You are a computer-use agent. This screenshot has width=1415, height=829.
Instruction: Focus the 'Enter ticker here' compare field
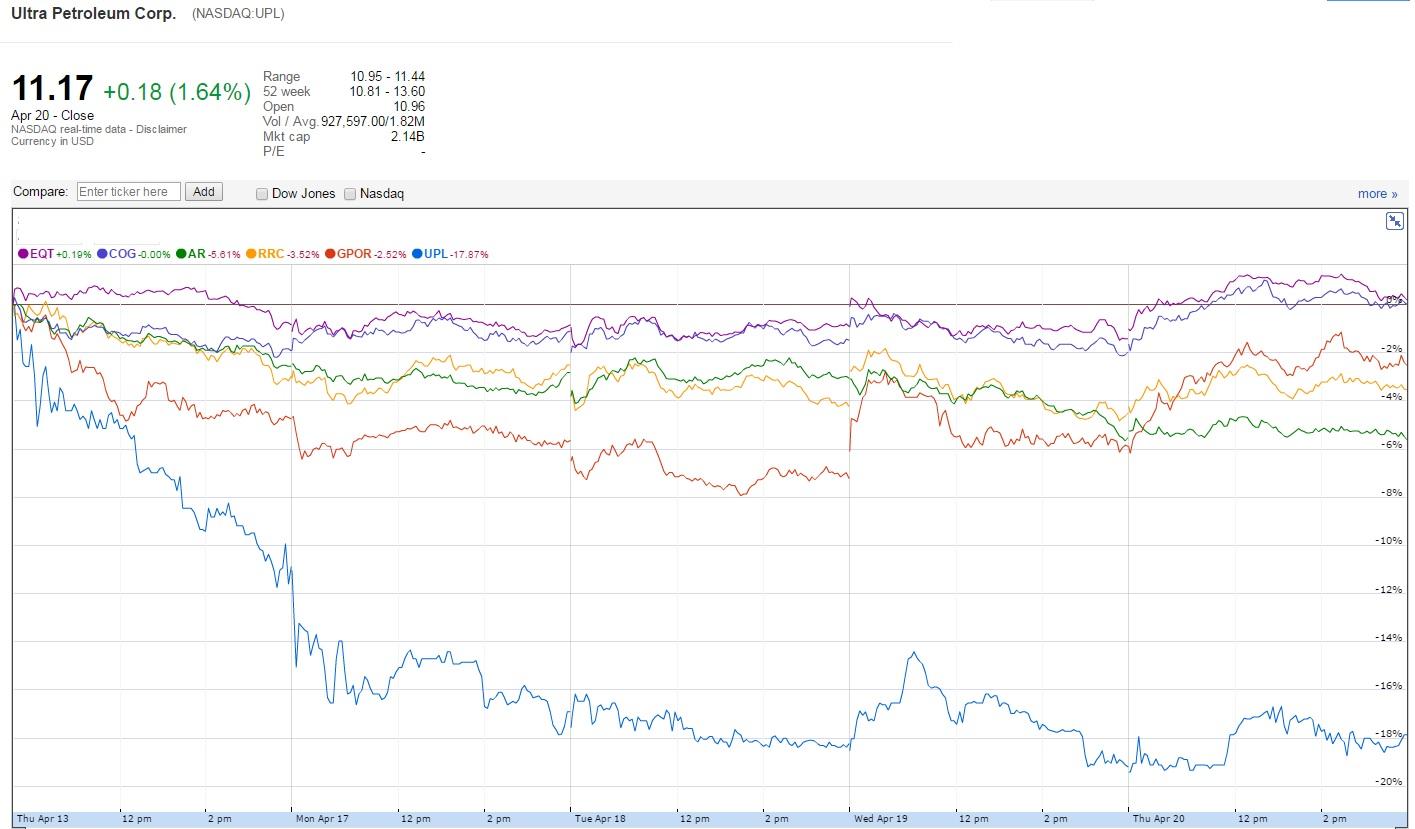coord(129,192)
